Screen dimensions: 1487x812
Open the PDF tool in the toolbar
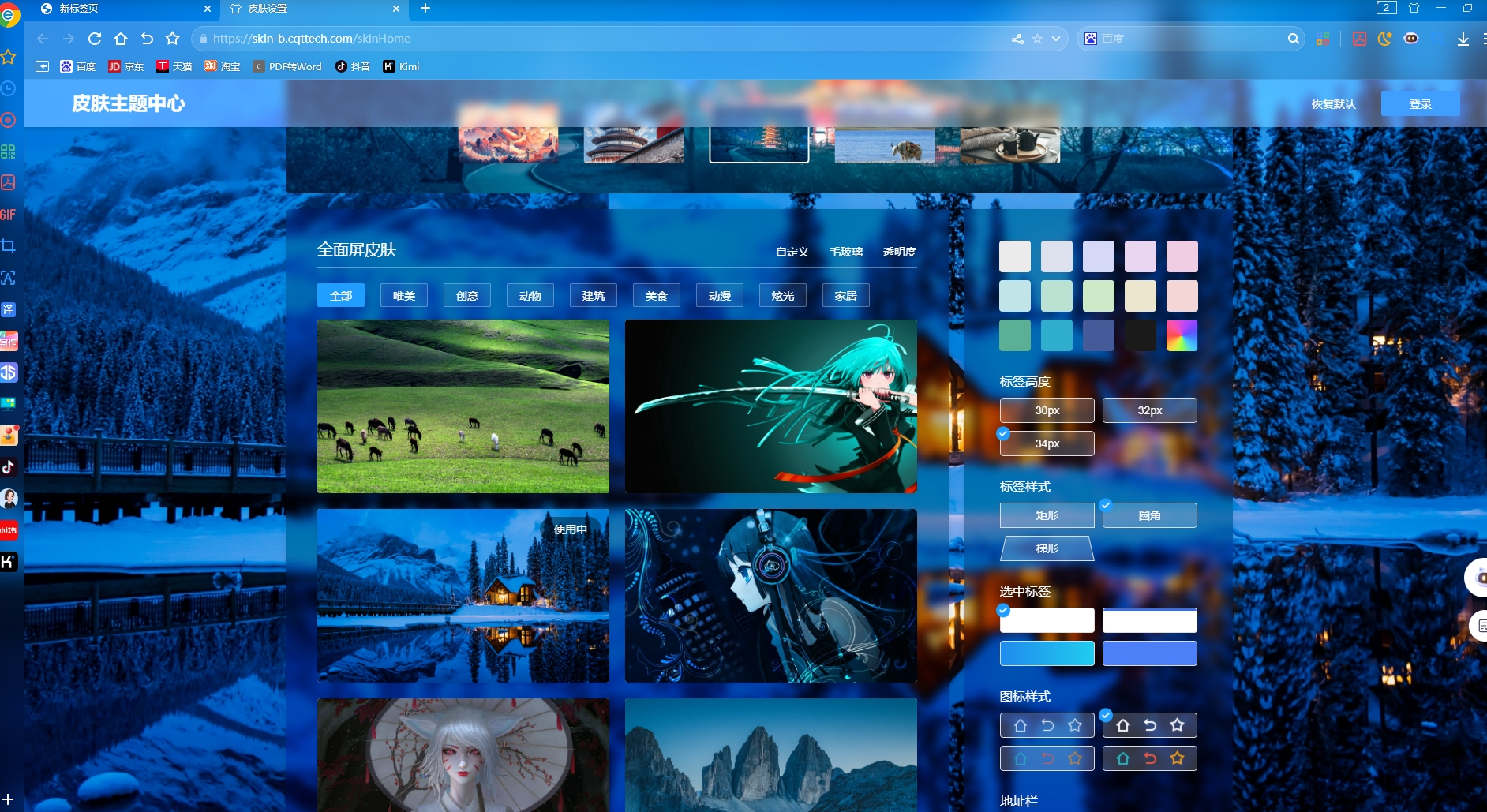click(1359, 39)
